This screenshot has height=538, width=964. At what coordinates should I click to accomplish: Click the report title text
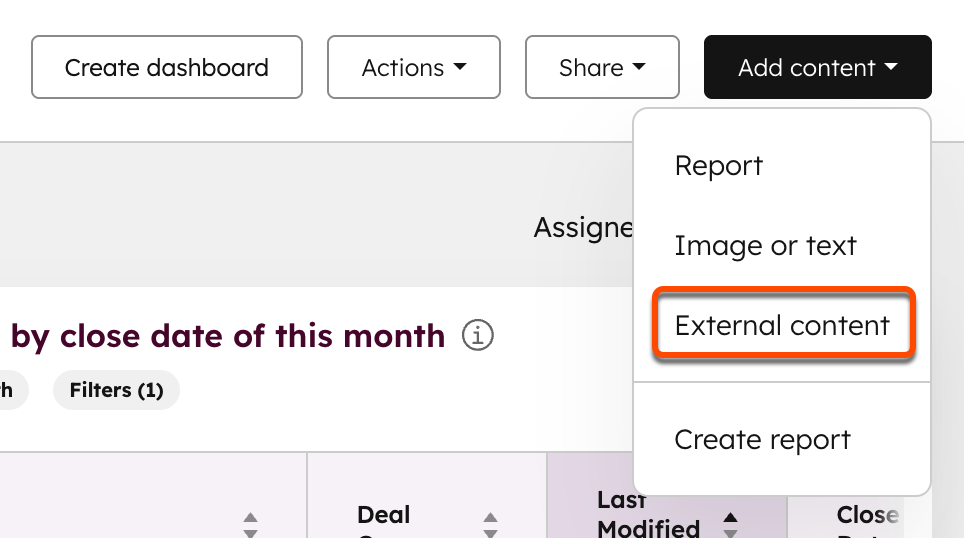tap(227, 336)
